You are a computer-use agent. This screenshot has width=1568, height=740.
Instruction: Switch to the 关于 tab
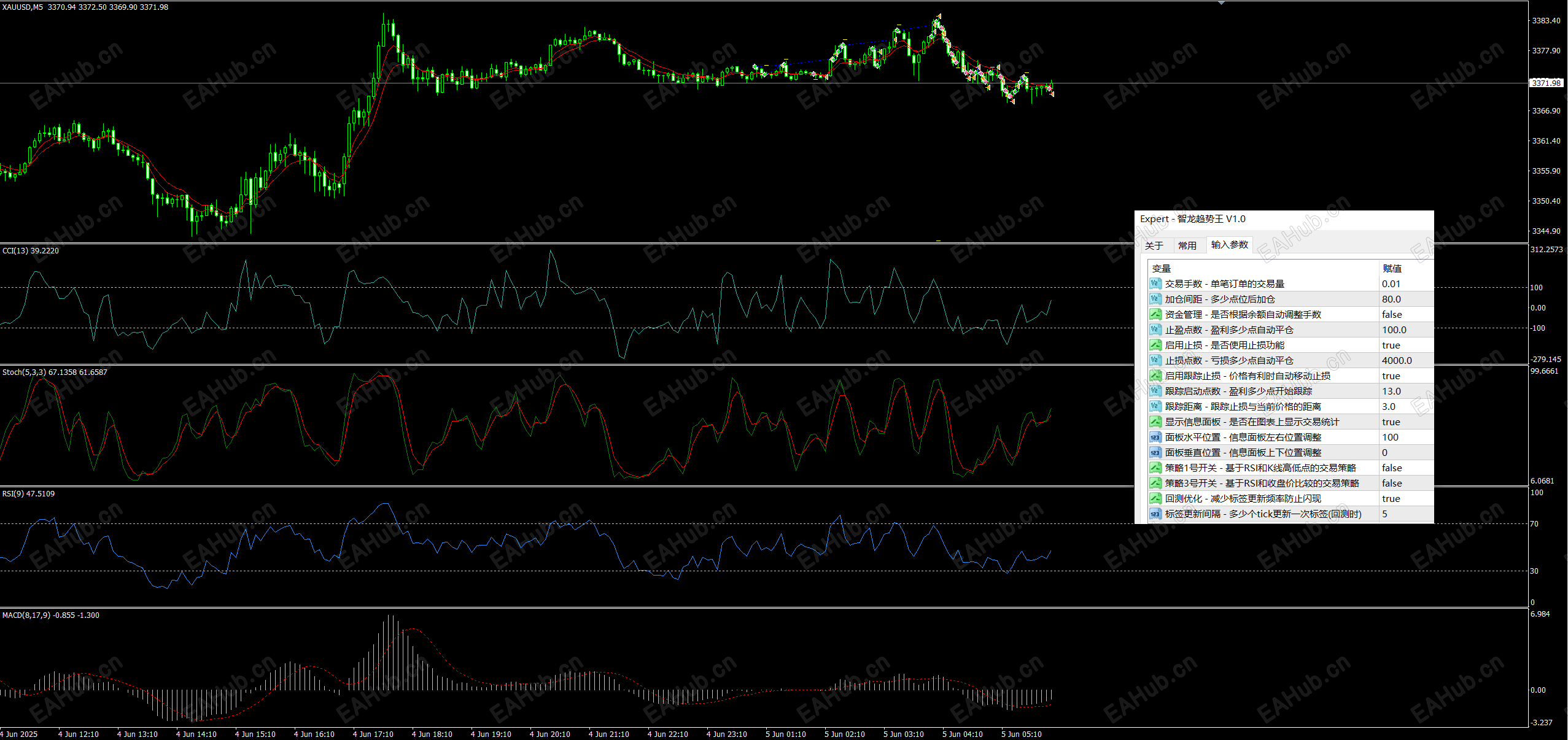(1154, 245)
